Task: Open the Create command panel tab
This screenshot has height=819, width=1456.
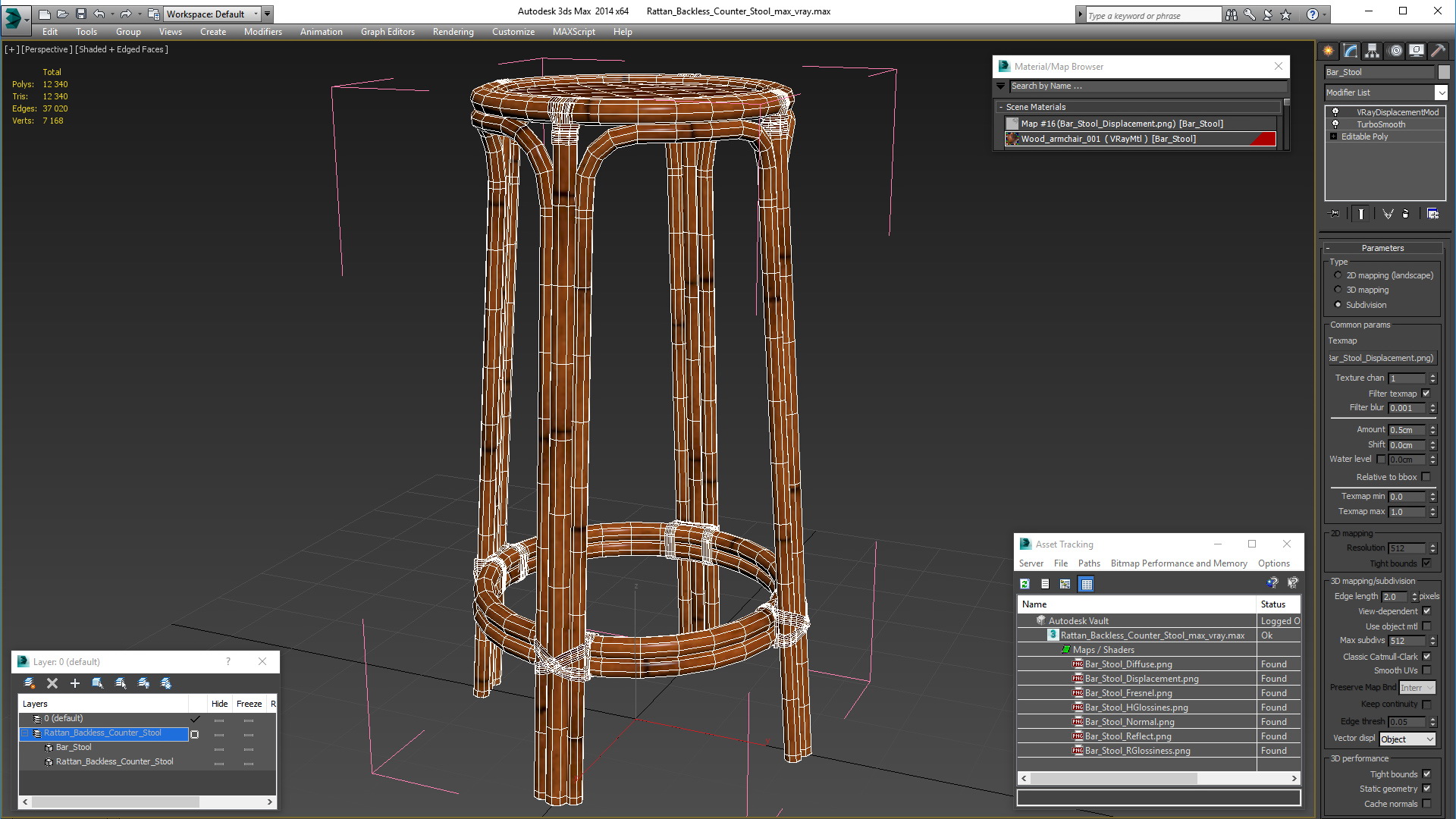Action: [x=1329, y=51]
